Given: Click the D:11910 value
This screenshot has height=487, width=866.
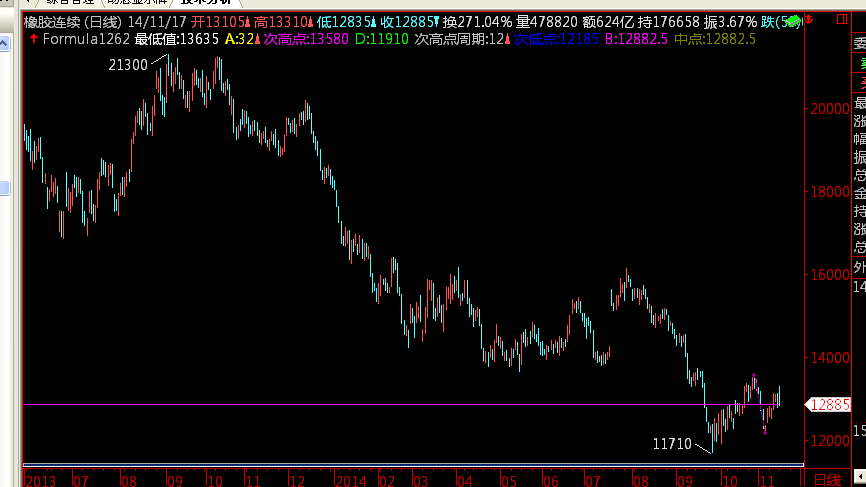Looking at the screenshot, I should point(382,39).
